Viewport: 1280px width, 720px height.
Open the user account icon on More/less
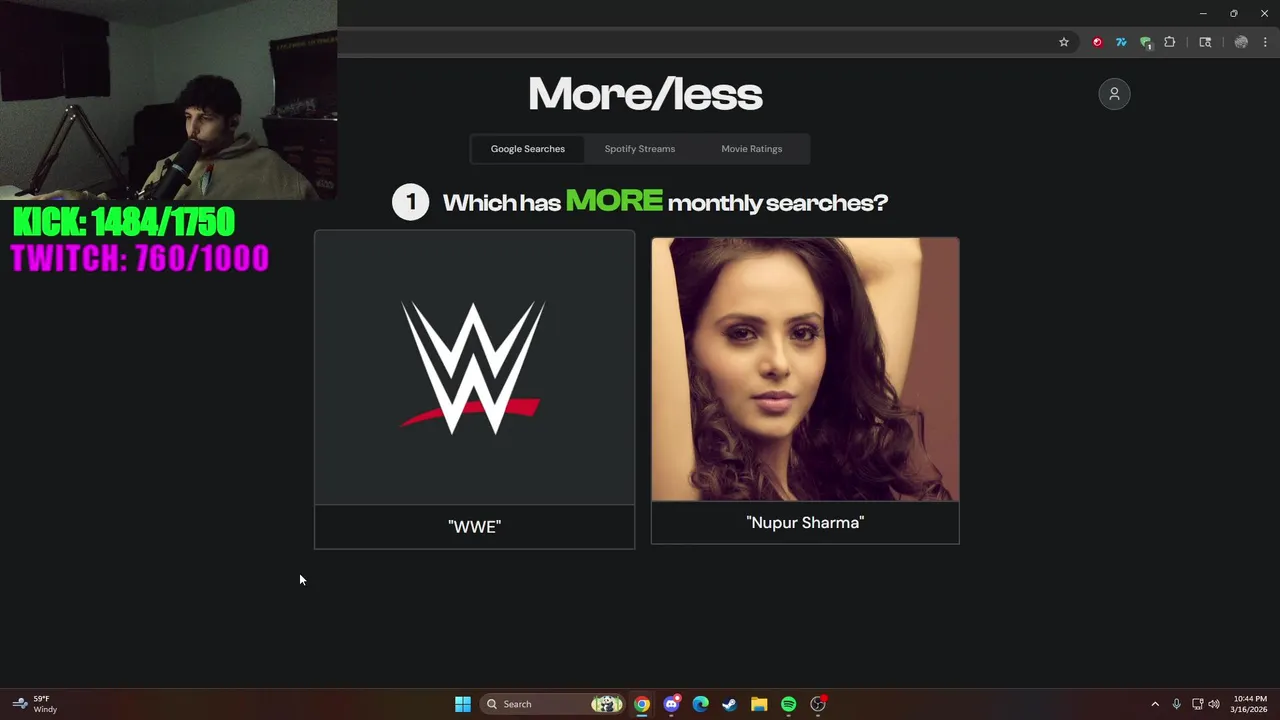coord(1114,94)
